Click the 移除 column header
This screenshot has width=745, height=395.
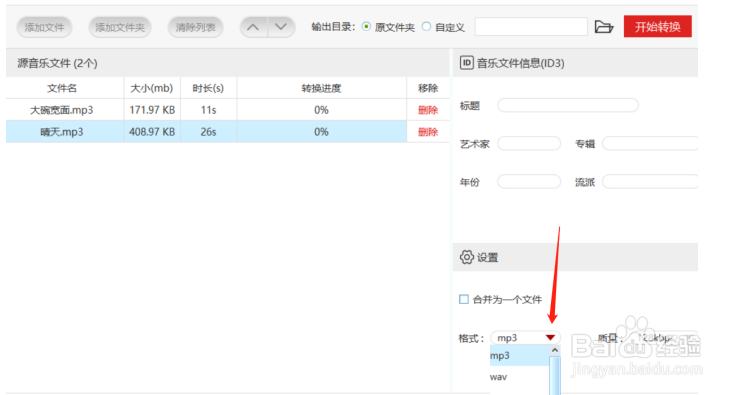(428, 88)
